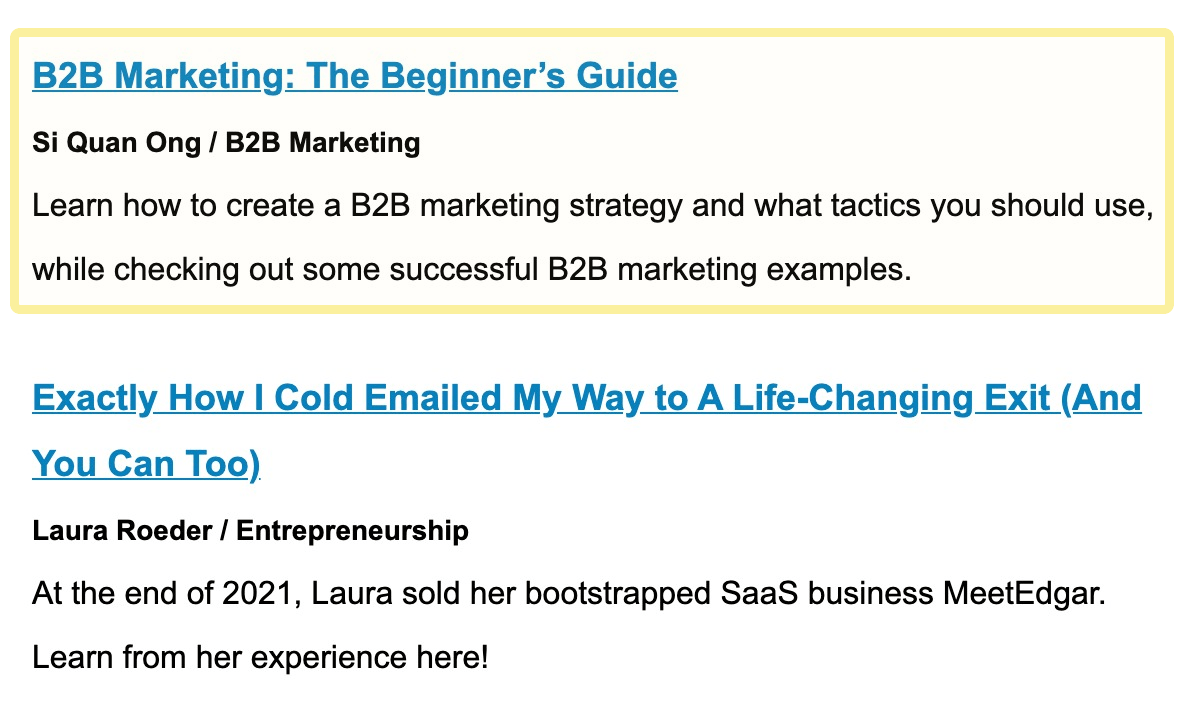Click the word 'Life-Changing' in second headline
This screenshot has height=714, width=1198.
pyautogui.click(x=853, y=398)
